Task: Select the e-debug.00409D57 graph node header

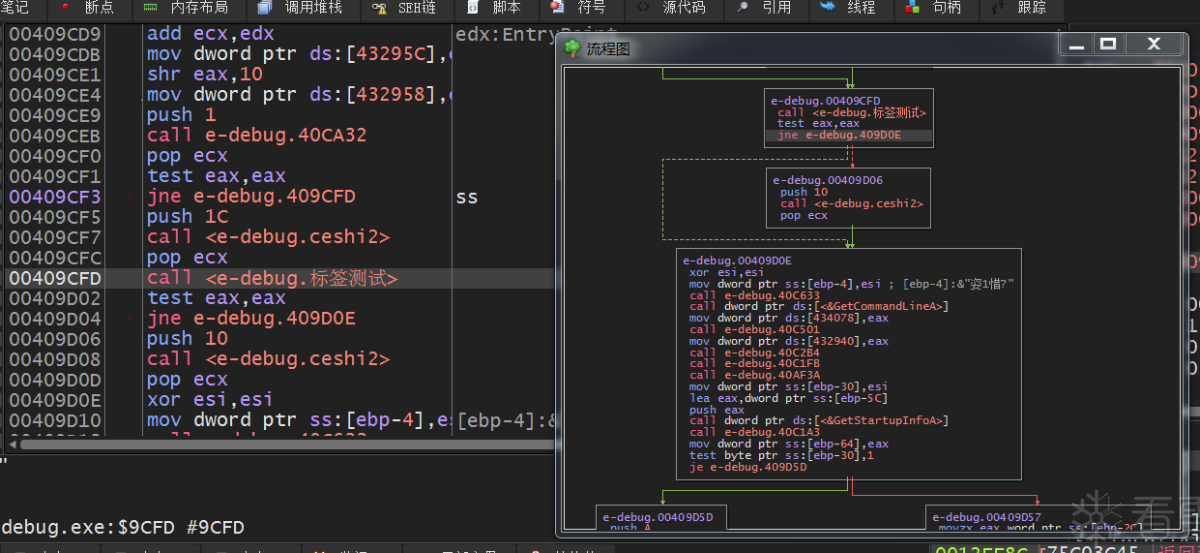Action: (x=988, y=518)
